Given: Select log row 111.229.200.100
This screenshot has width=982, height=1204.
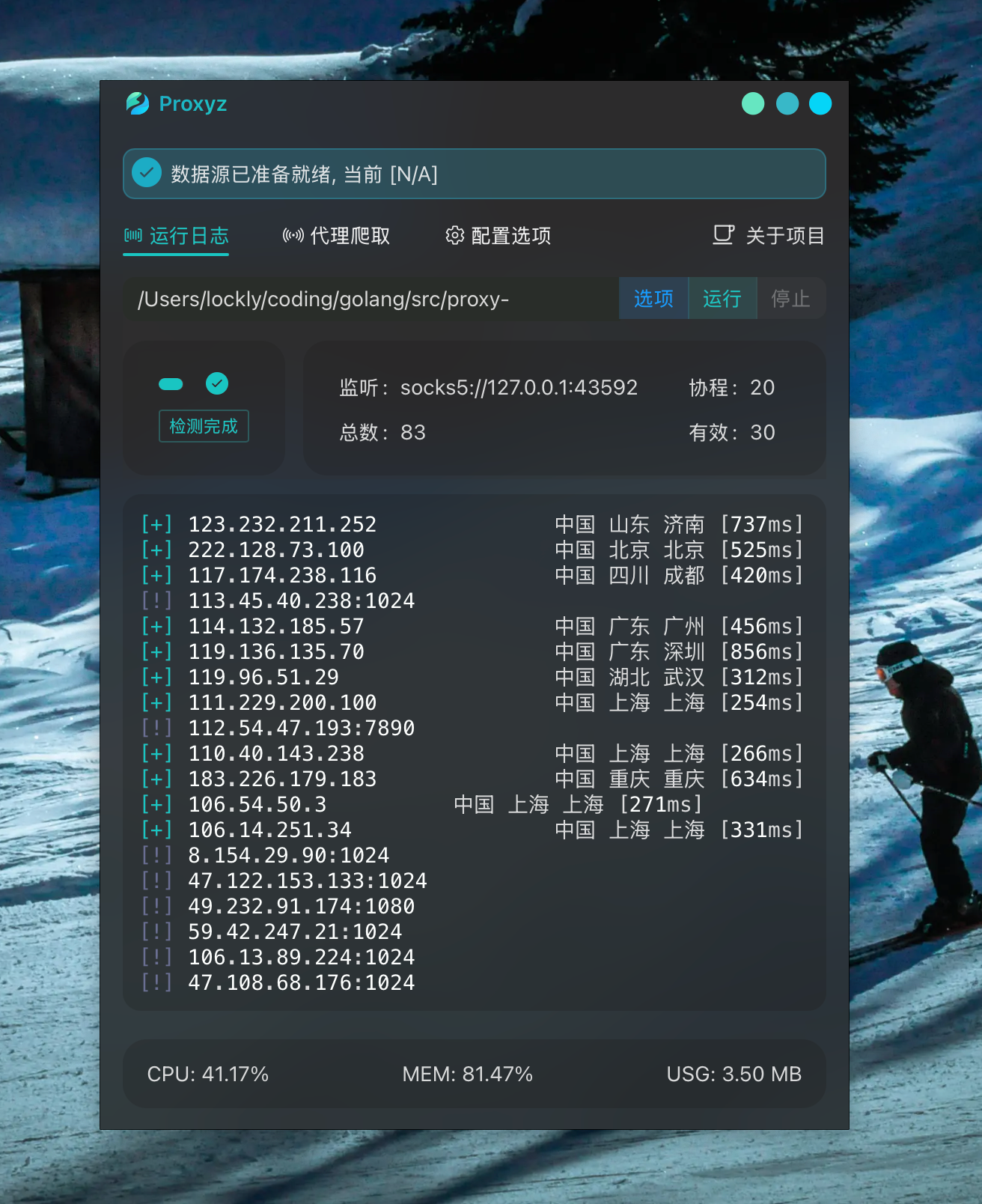Looking at the screenshot, I should [472, 702].
